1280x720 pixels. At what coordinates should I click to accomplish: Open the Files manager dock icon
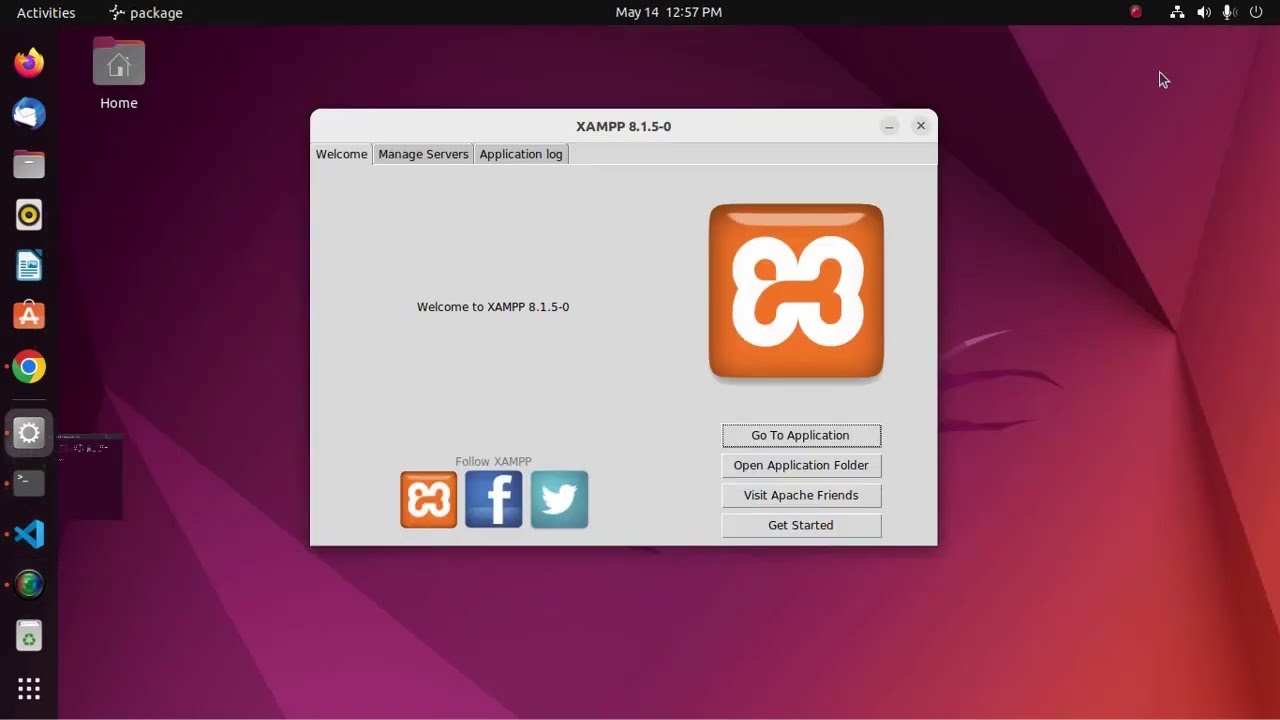(29, 164)
